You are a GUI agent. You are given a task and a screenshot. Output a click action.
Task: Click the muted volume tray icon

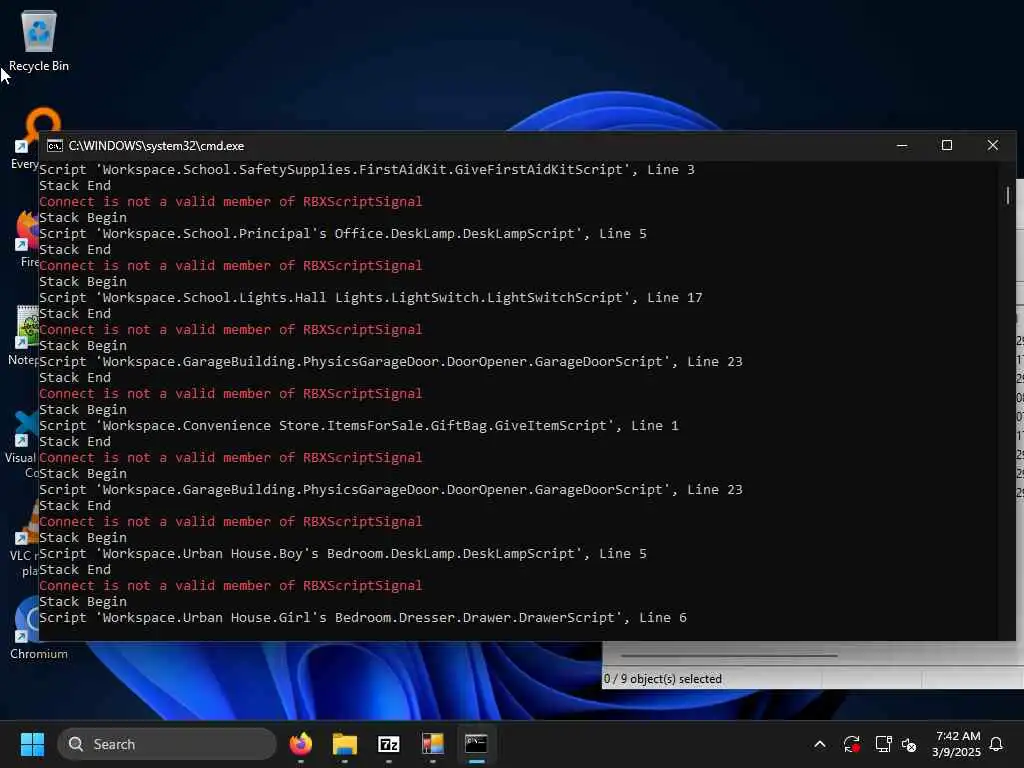pos(909,744)
